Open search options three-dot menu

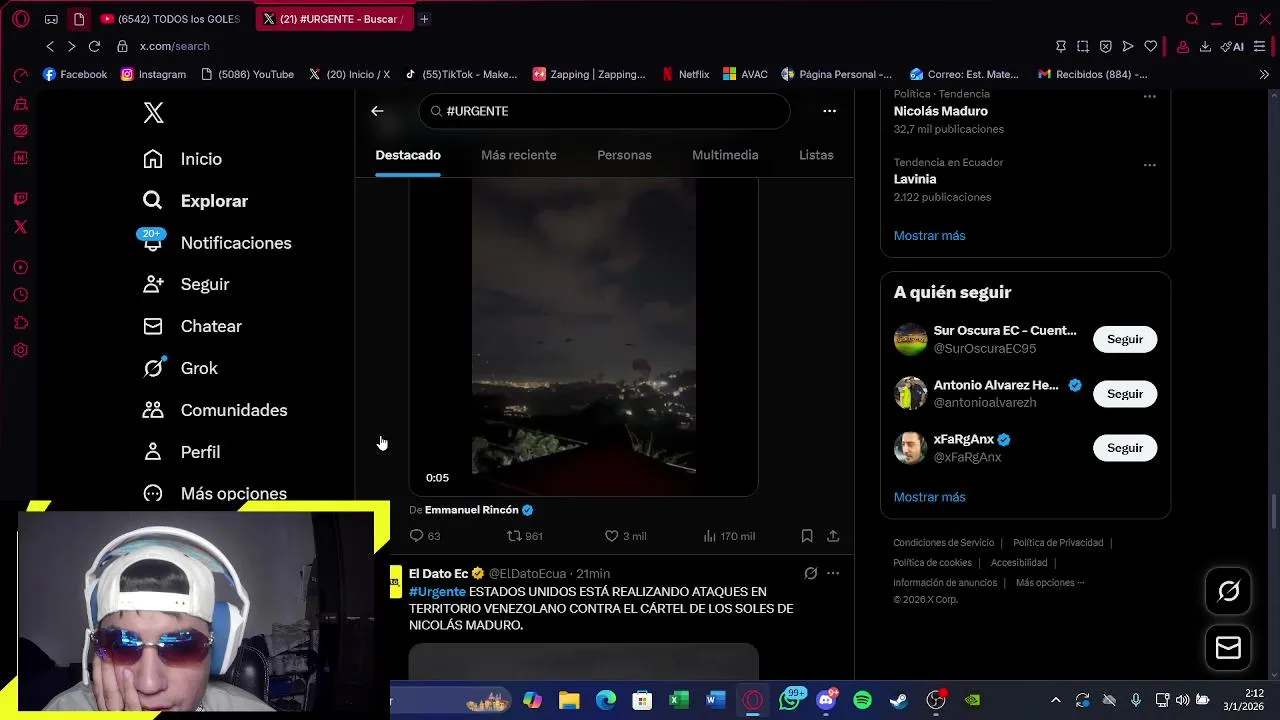coord(829,111)
